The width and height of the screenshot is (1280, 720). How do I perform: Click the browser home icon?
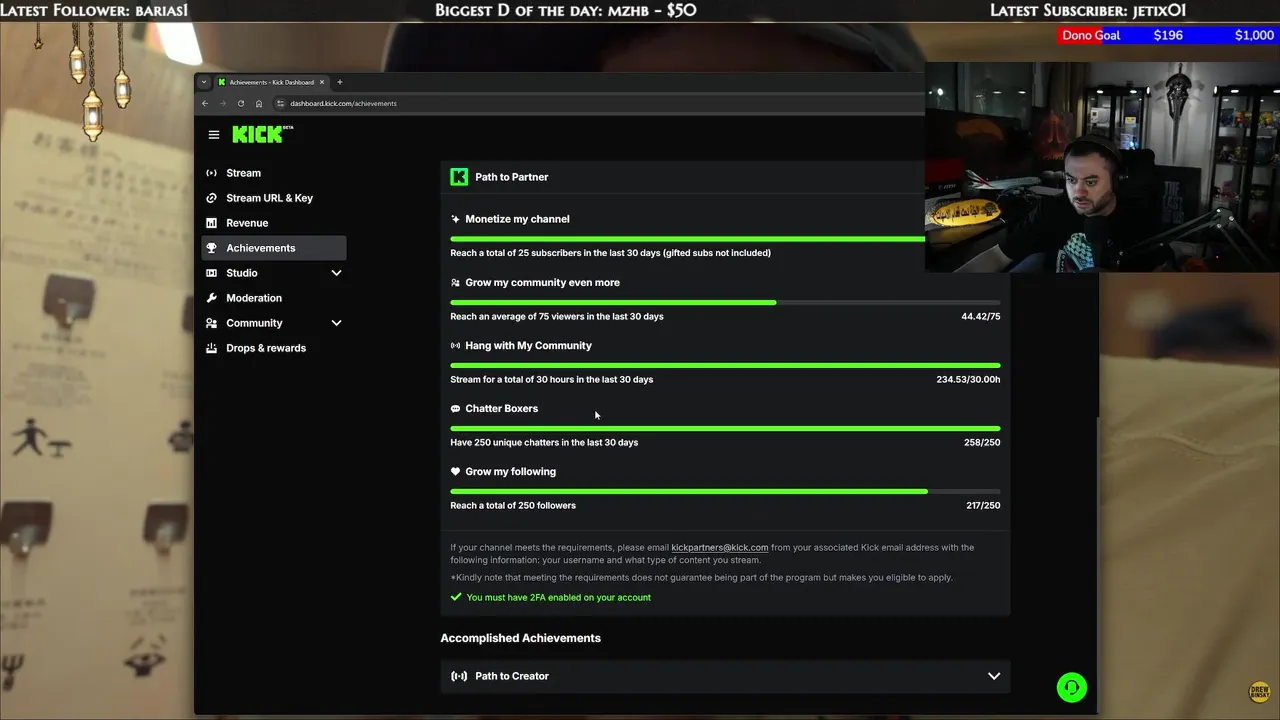[259, 103]
